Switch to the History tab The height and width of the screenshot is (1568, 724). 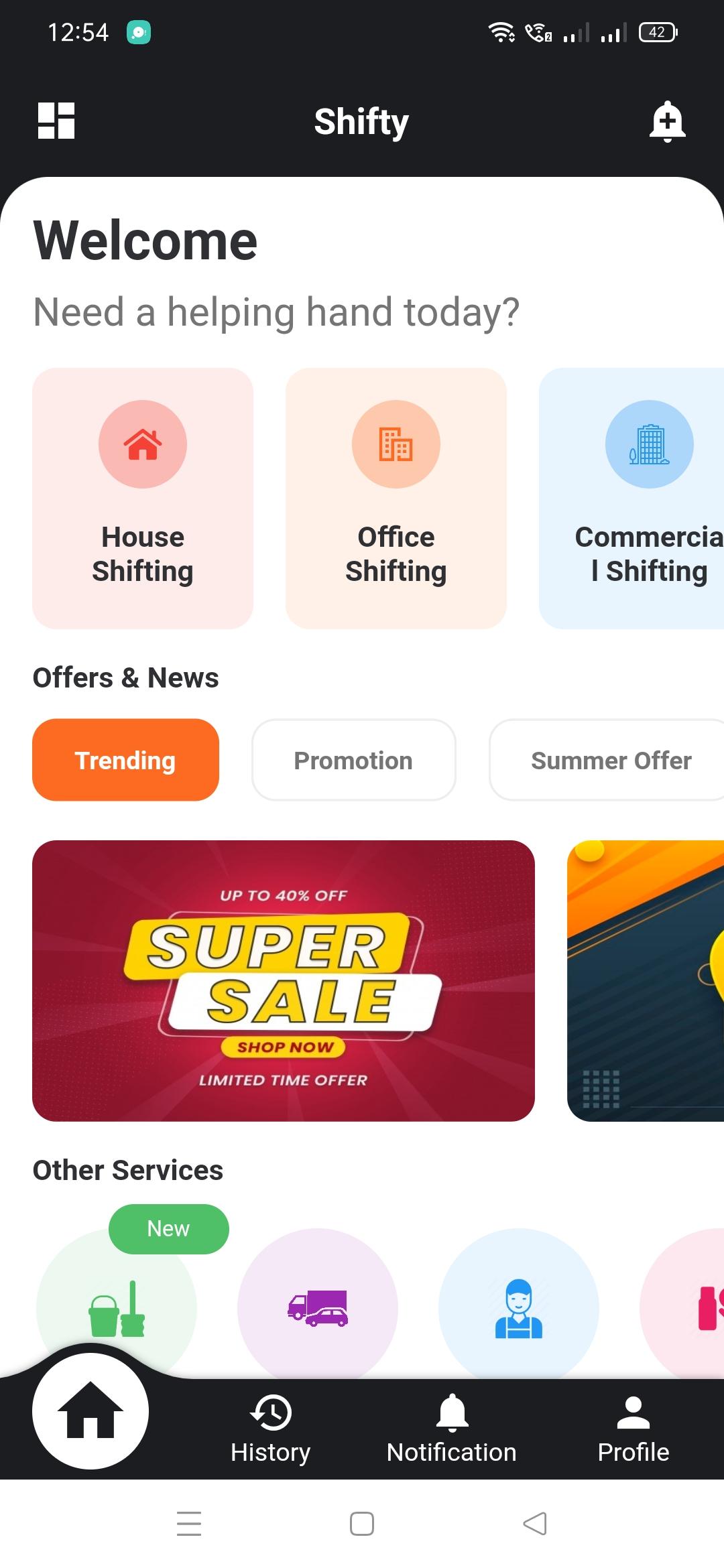click(271, 1429)
